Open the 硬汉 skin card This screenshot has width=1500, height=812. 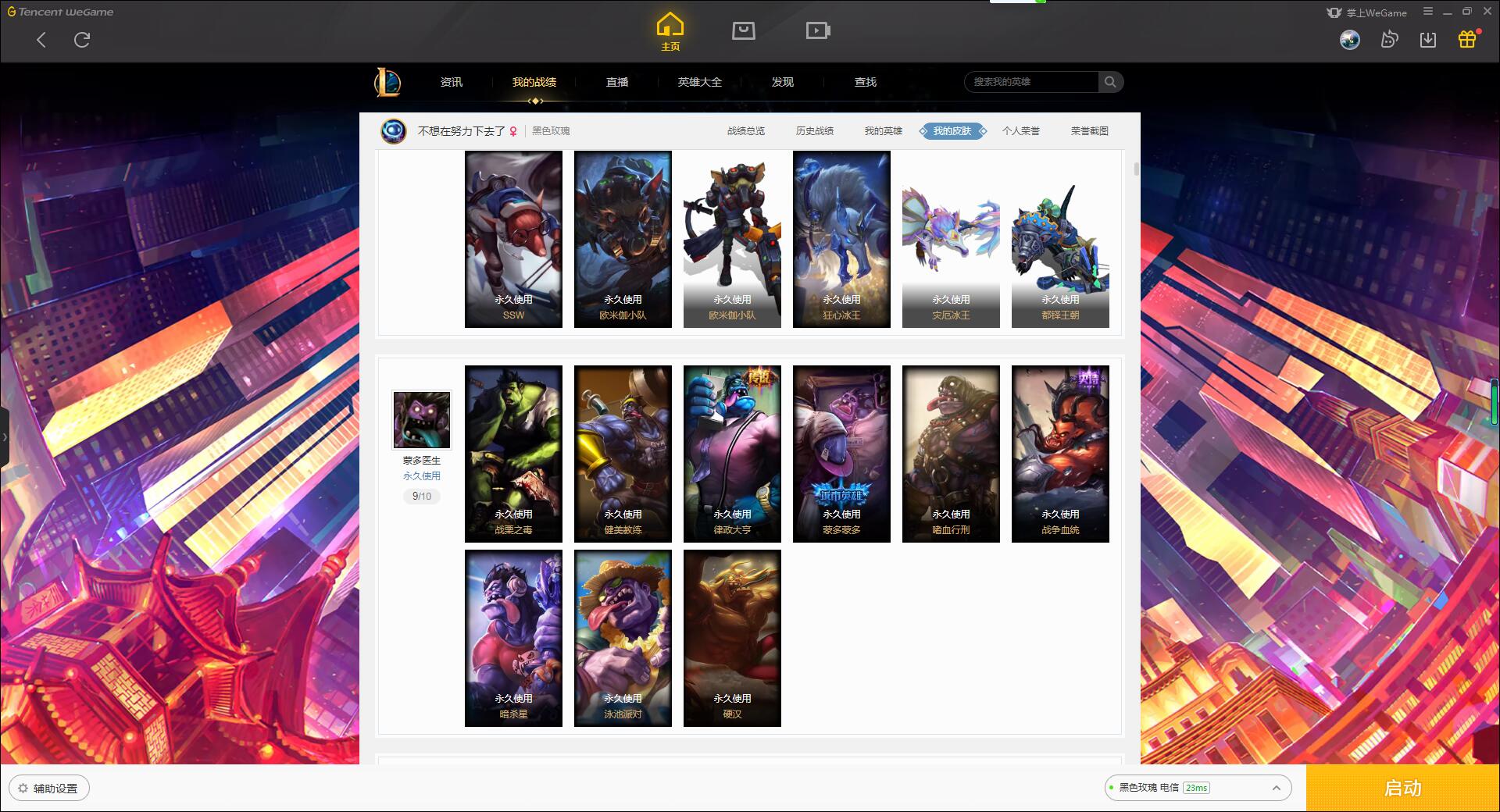pos(732,638)
